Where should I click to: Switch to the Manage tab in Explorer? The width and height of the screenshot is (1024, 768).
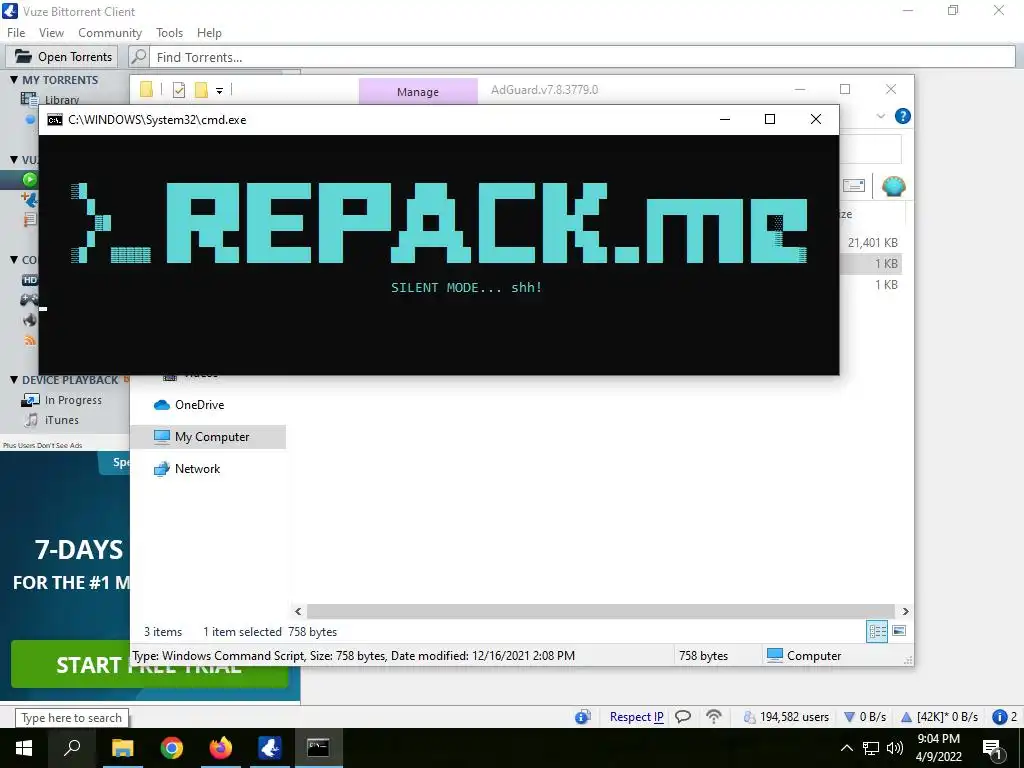(418, 92)
